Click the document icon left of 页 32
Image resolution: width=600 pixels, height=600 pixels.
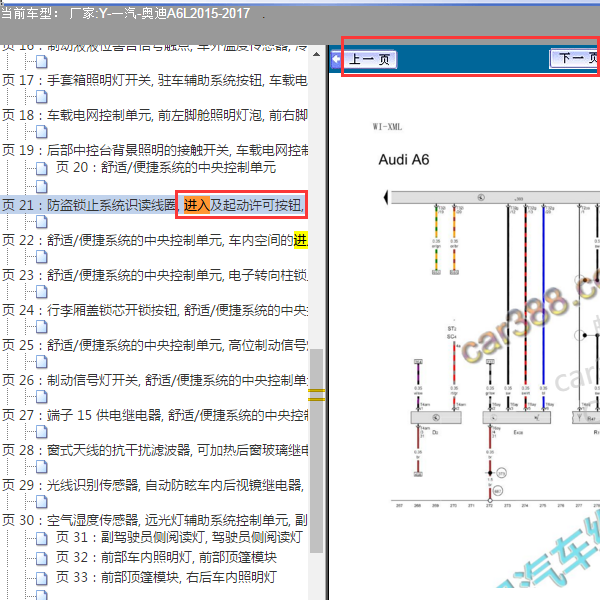point(42,558)
